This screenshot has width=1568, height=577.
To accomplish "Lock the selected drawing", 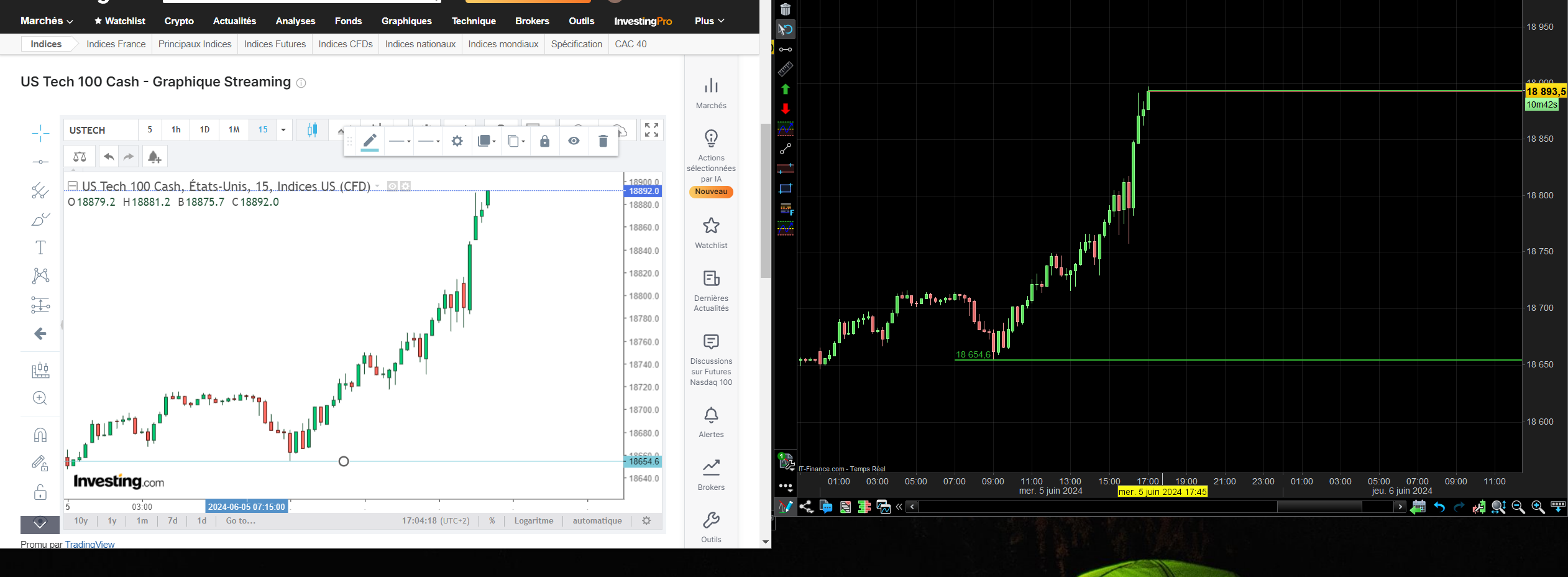I will point(545,141).
